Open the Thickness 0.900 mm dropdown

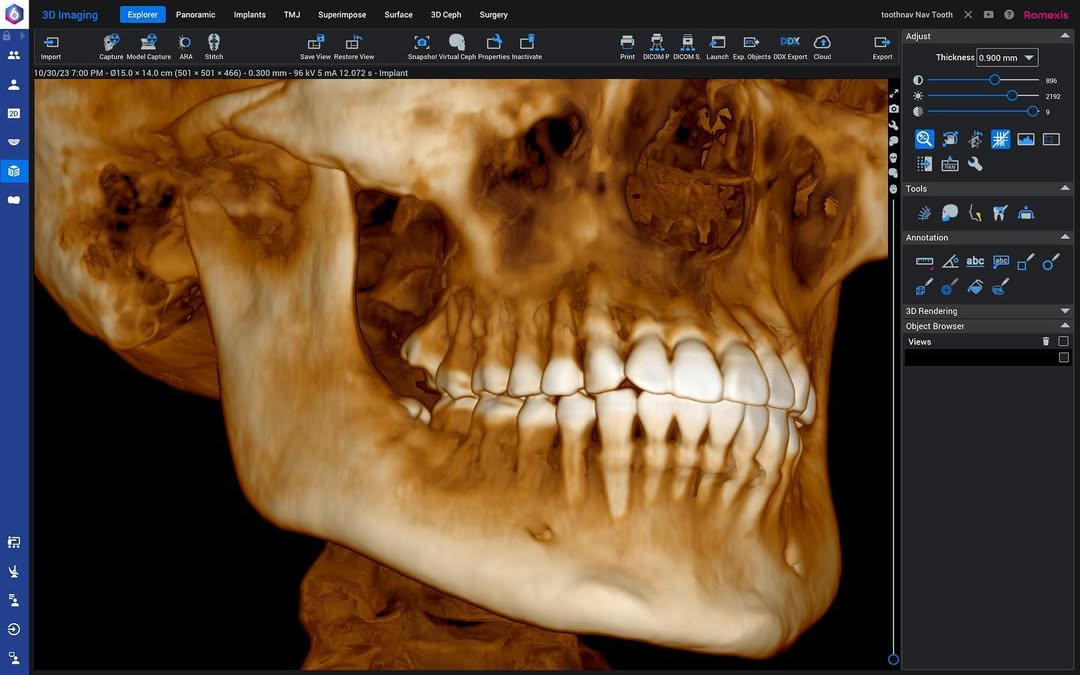(1007, 58)
